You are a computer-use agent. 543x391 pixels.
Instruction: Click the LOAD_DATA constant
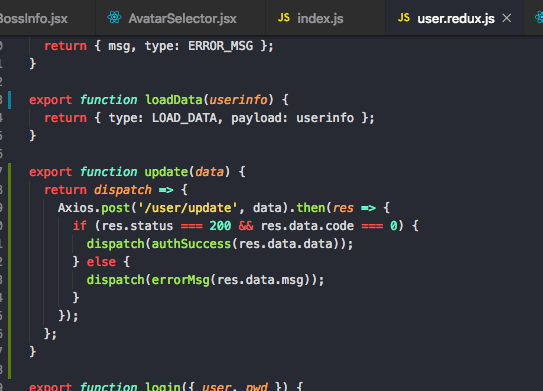coord(184,118)
